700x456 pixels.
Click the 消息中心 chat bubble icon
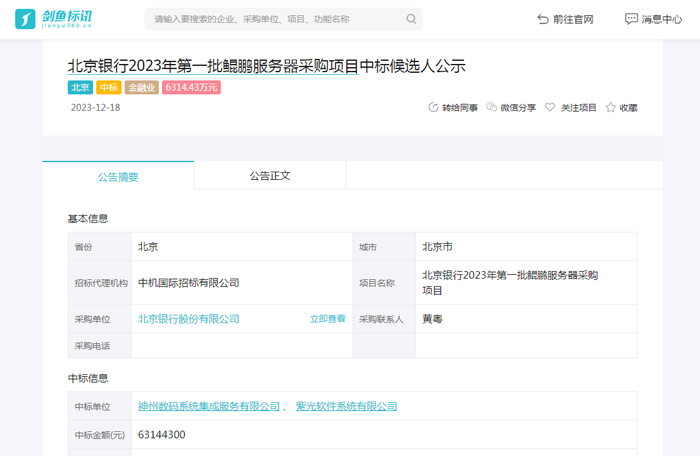(x=631, y=19)
